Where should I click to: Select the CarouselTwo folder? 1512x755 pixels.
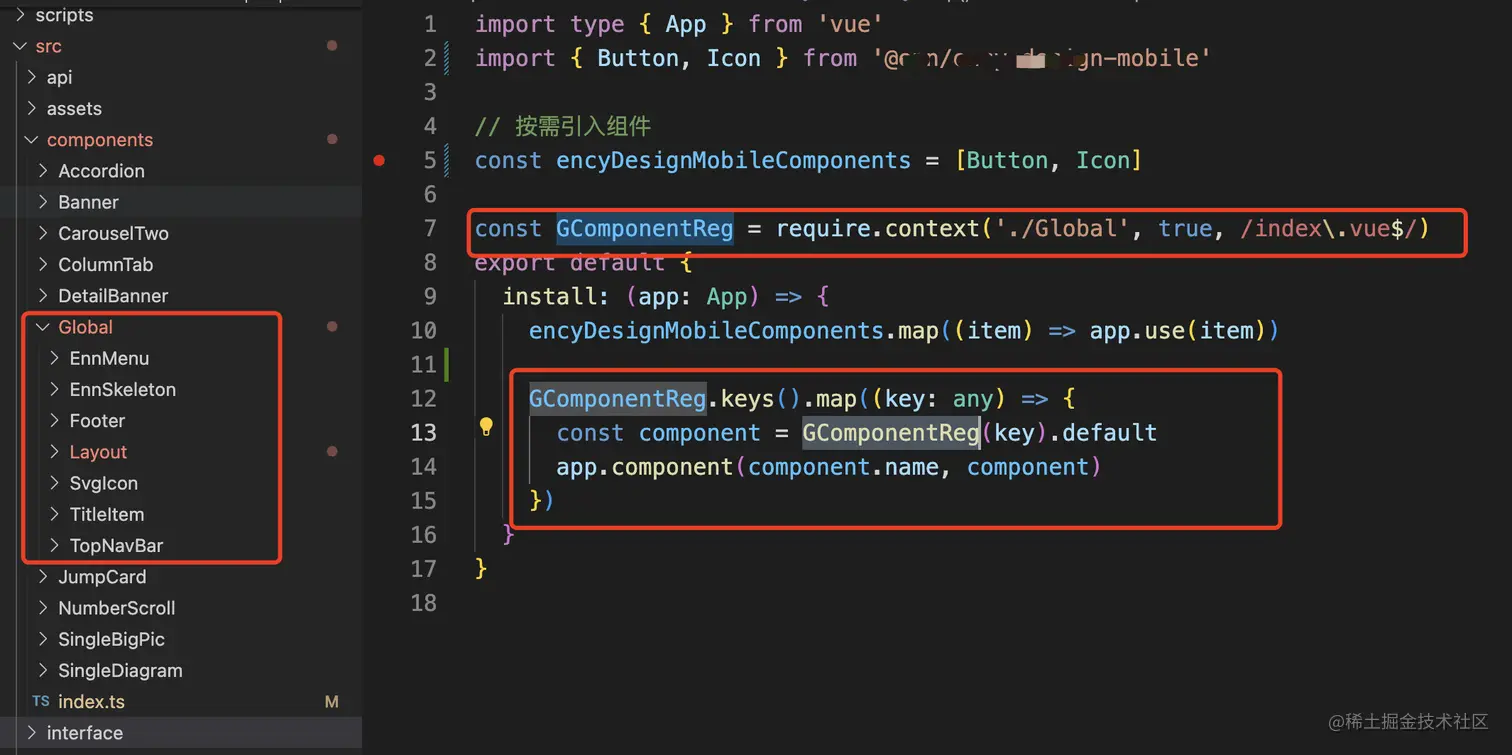point(113,233)
